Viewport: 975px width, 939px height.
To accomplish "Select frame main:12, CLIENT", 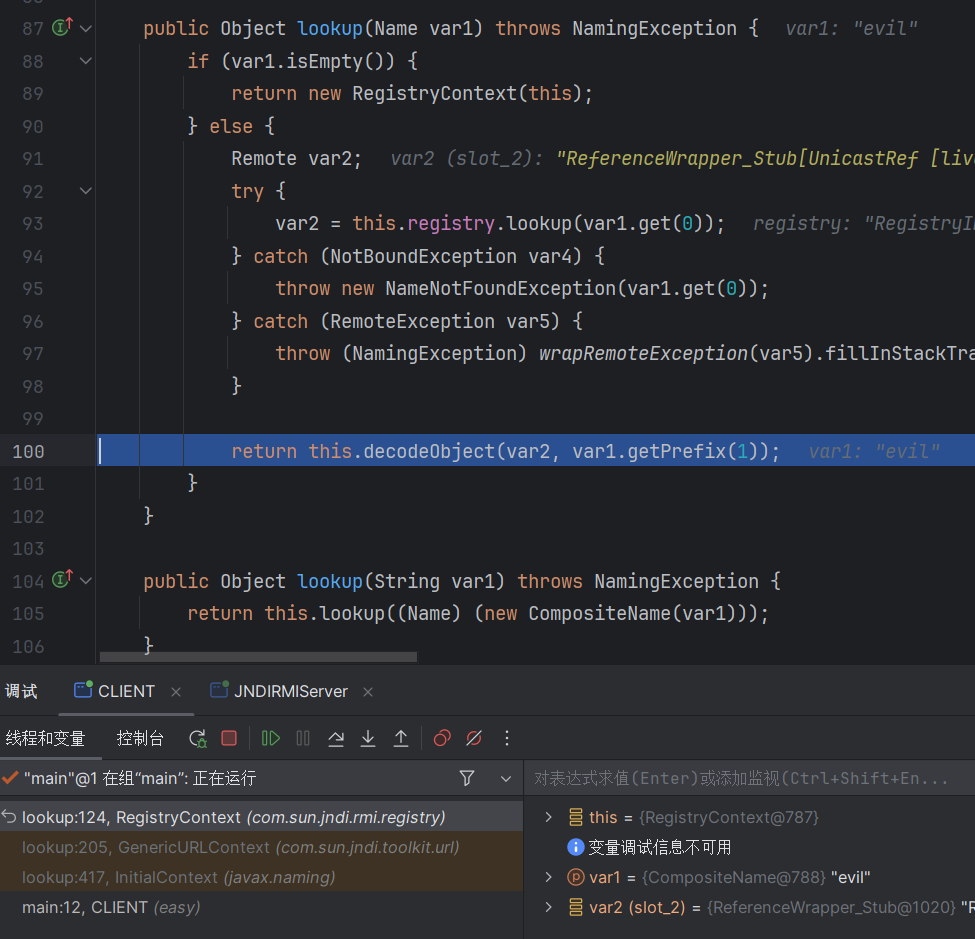I will coord(261,907).
